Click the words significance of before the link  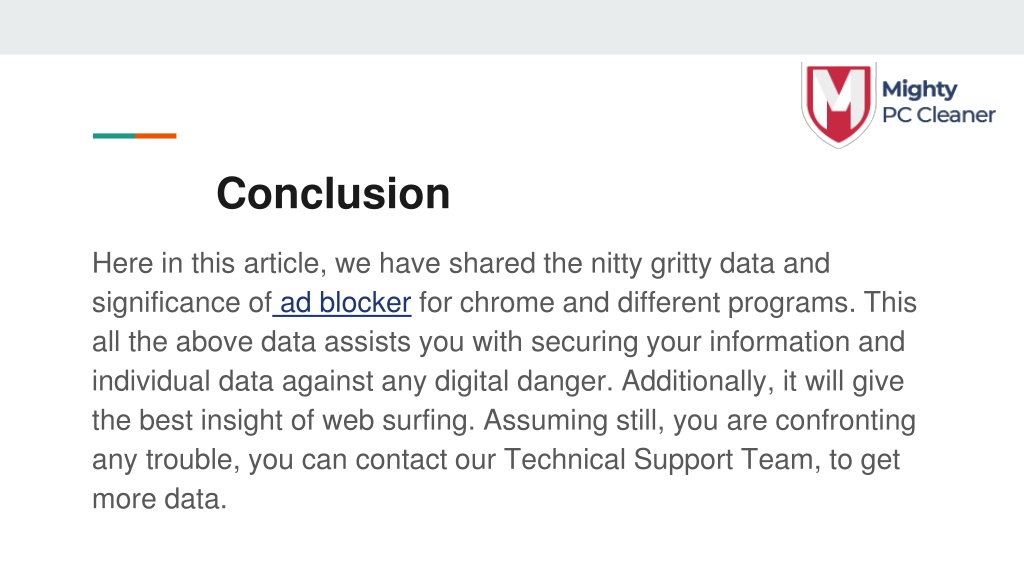182,303
